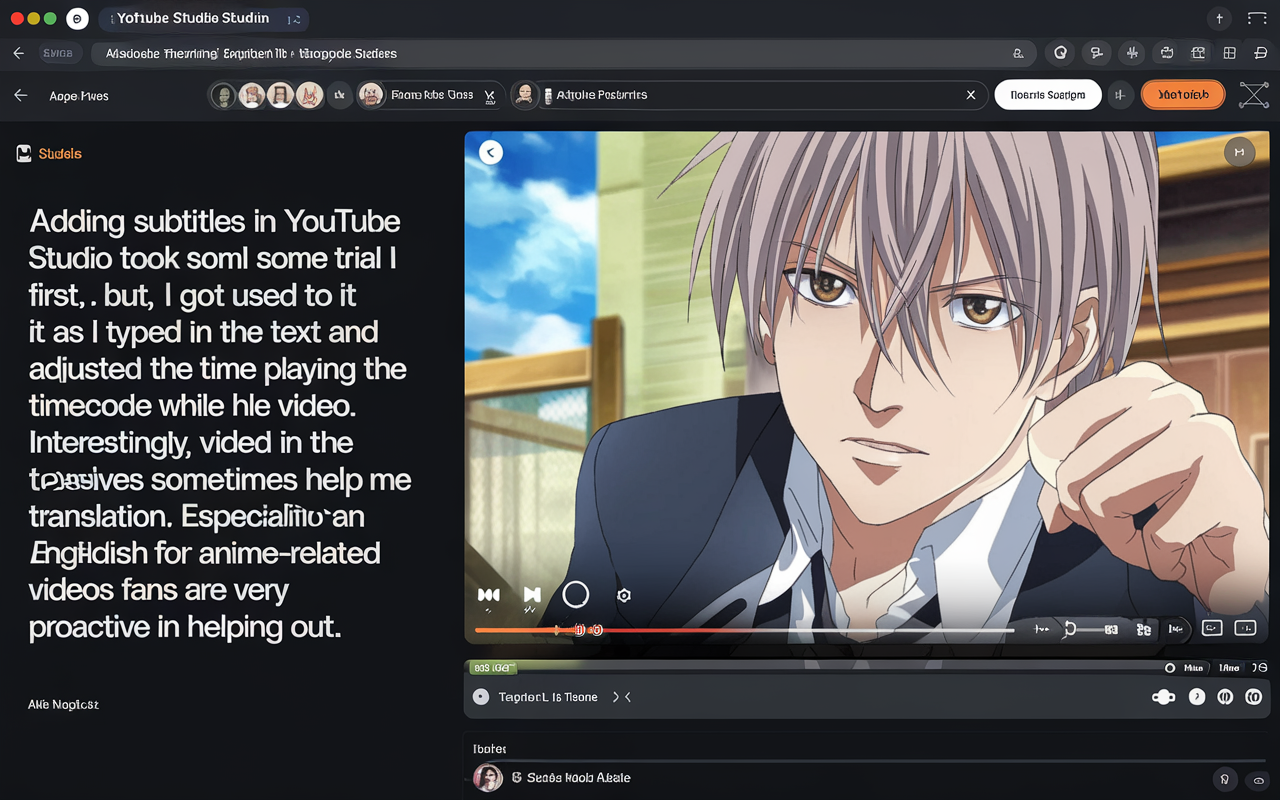Click the green timecode badge on the timeline
1280x800 pixels.
click(491, 667)
